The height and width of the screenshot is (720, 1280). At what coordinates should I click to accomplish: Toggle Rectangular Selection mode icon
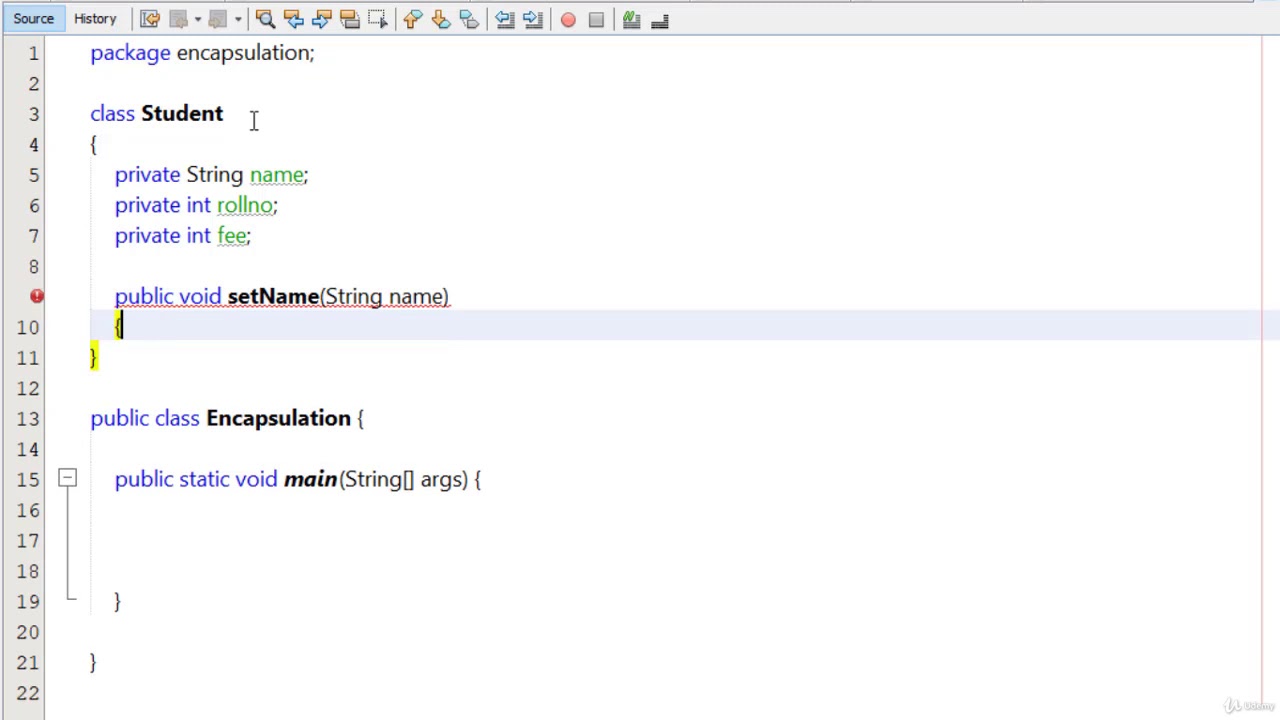click(x=377, y=19)
